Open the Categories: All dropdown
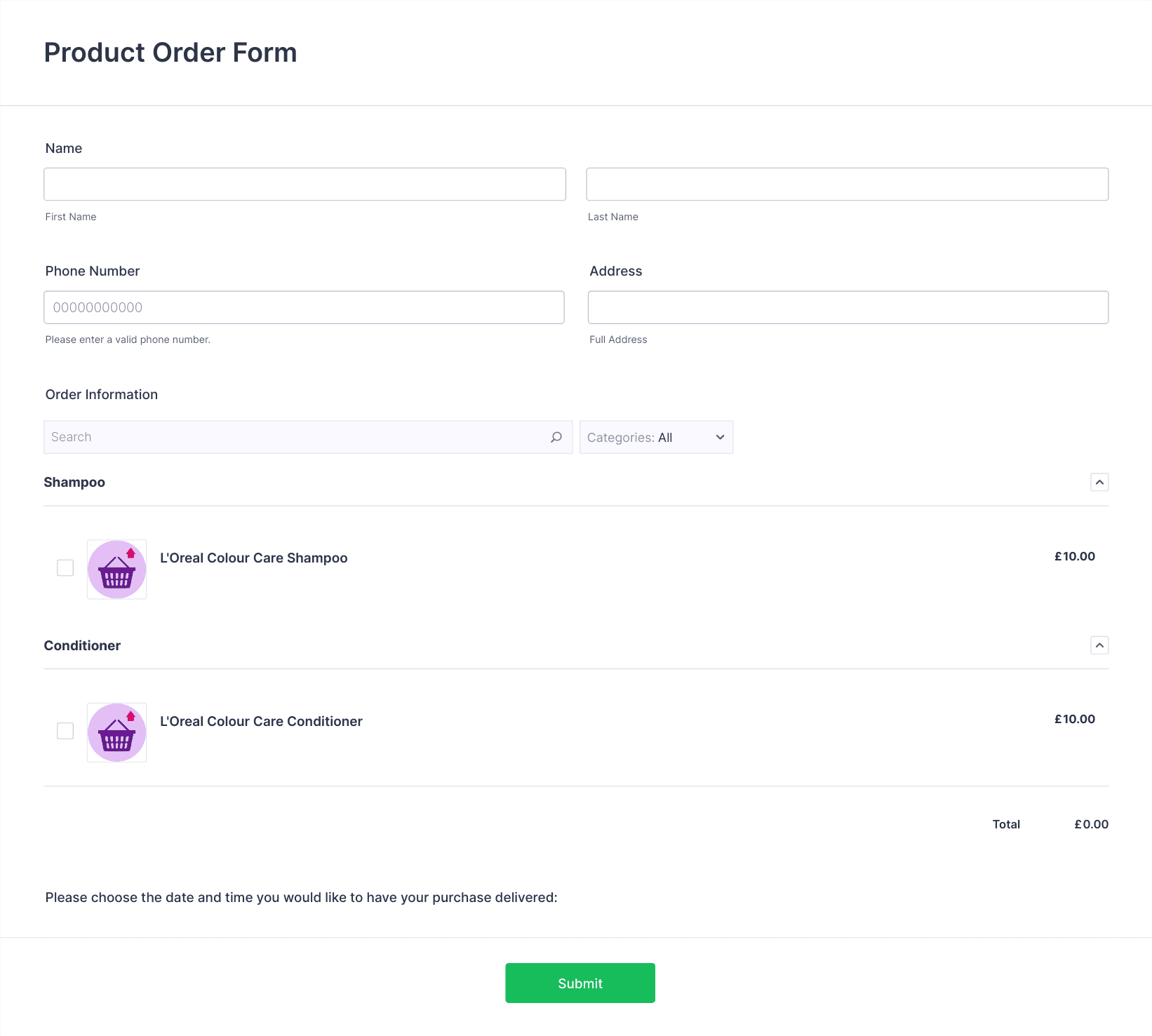This screenshot has width=1152, height=1036. click(657, 437)
